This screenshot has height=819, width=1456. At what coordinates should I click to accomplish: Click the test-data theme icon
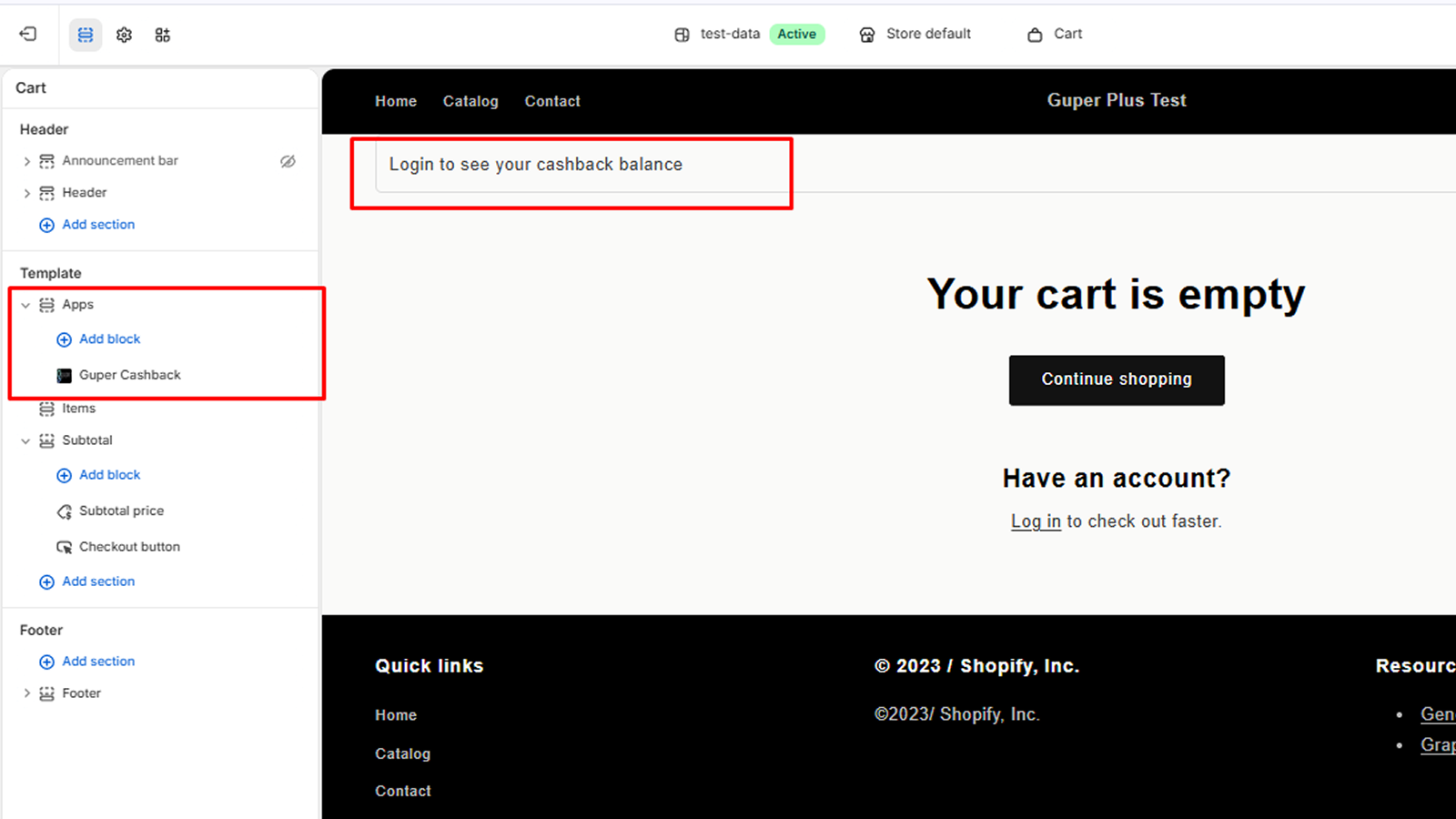[682, 35]
